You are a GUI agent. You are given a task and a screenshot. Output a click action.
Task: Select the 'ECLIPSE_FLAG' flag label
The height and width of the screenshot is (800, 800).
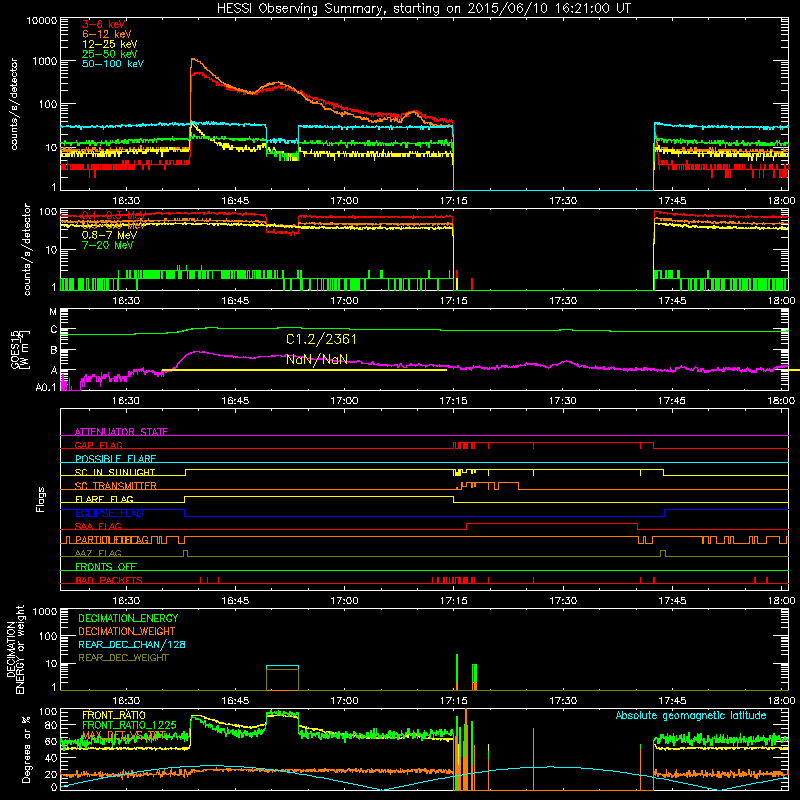(109, 513)
